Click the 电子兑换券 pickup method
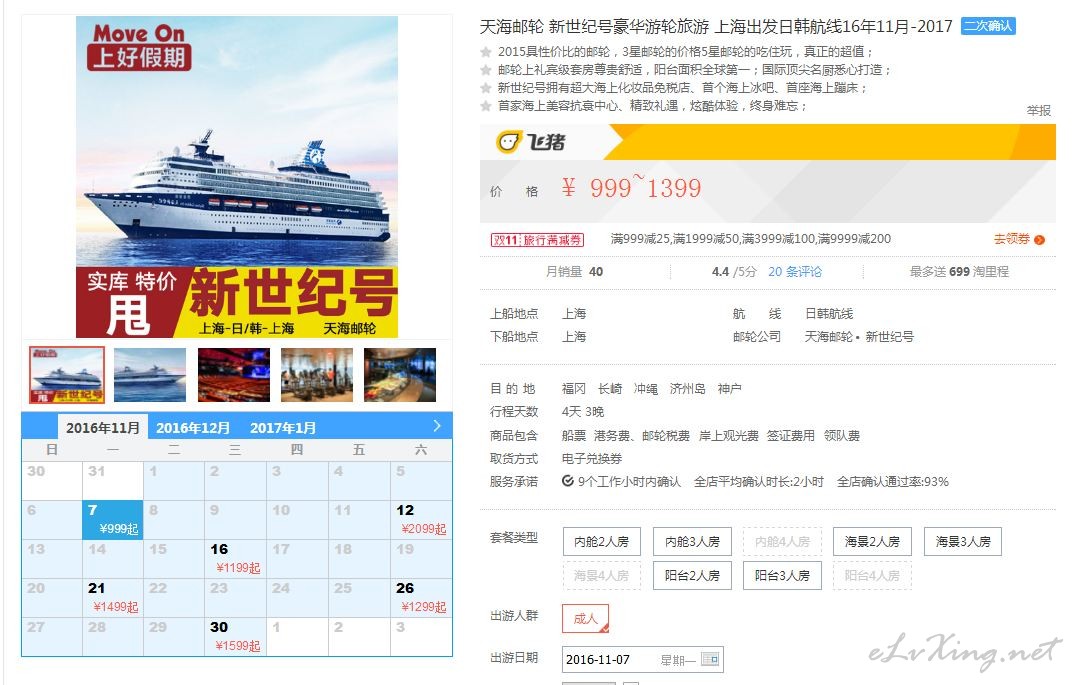1073x685 pixels. pyautogui.click(x=592, y=458)
